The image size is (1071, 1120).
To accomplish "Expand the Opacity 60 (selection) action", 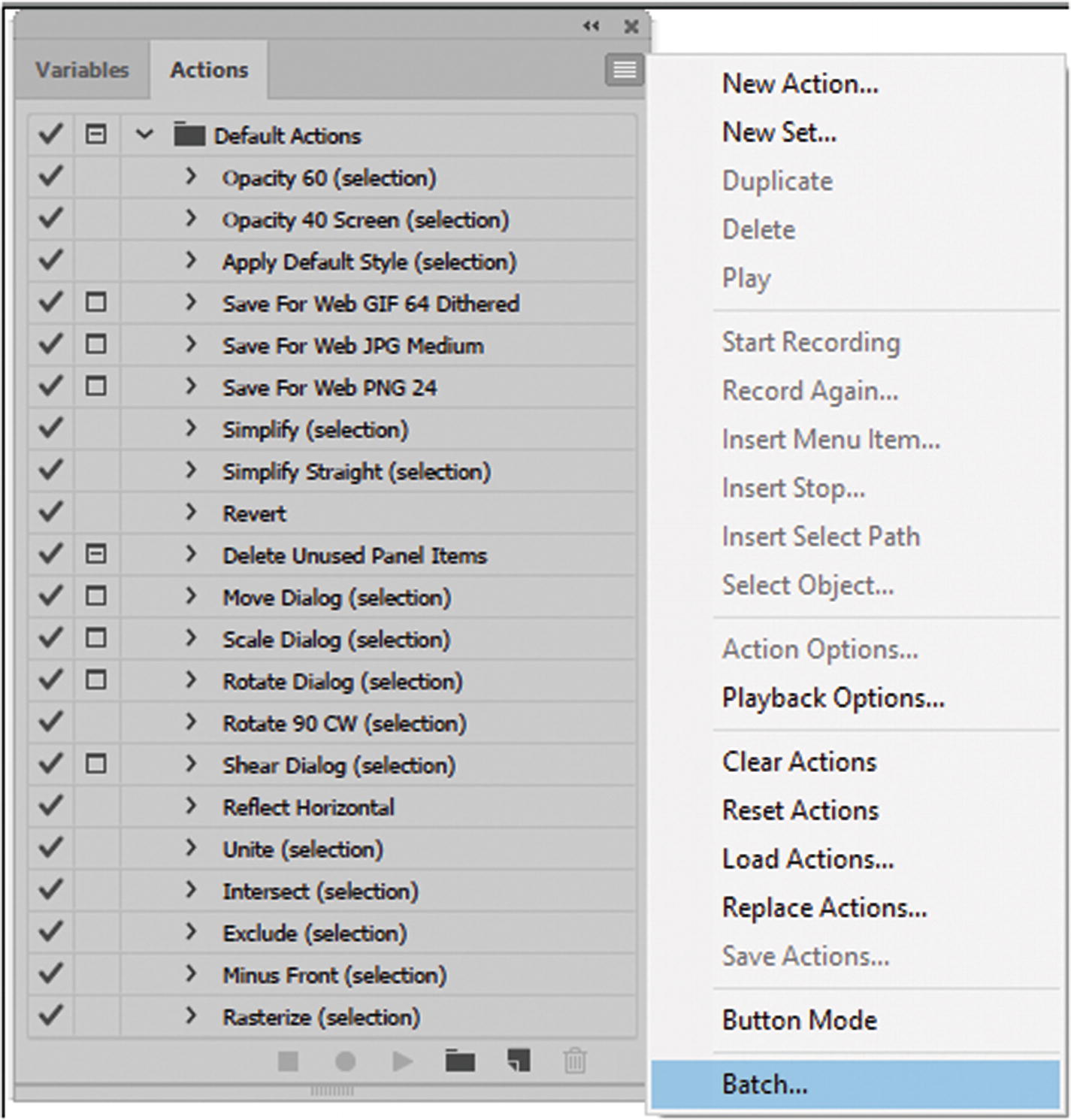I will 191,177.
